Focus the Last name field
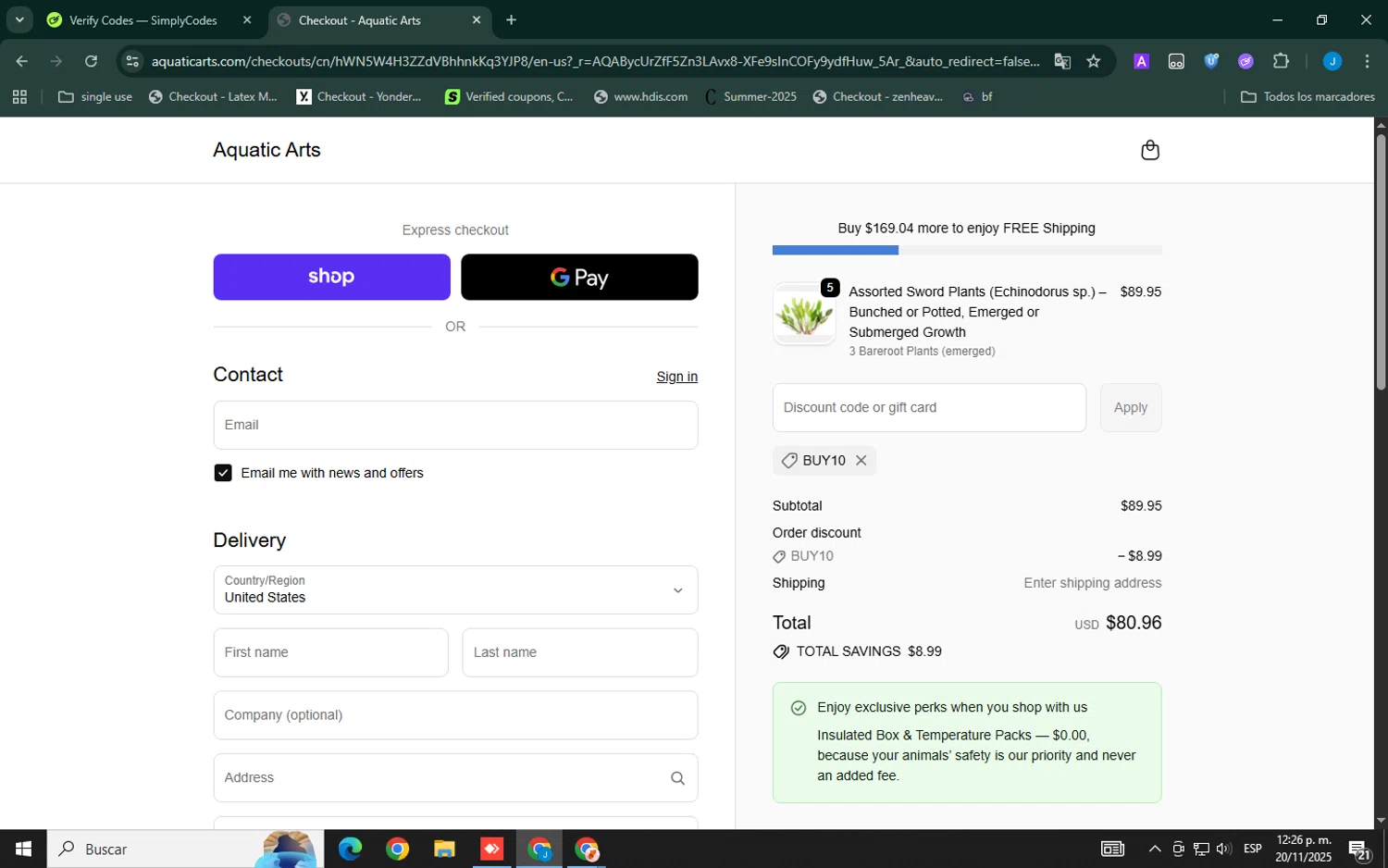 579,652
